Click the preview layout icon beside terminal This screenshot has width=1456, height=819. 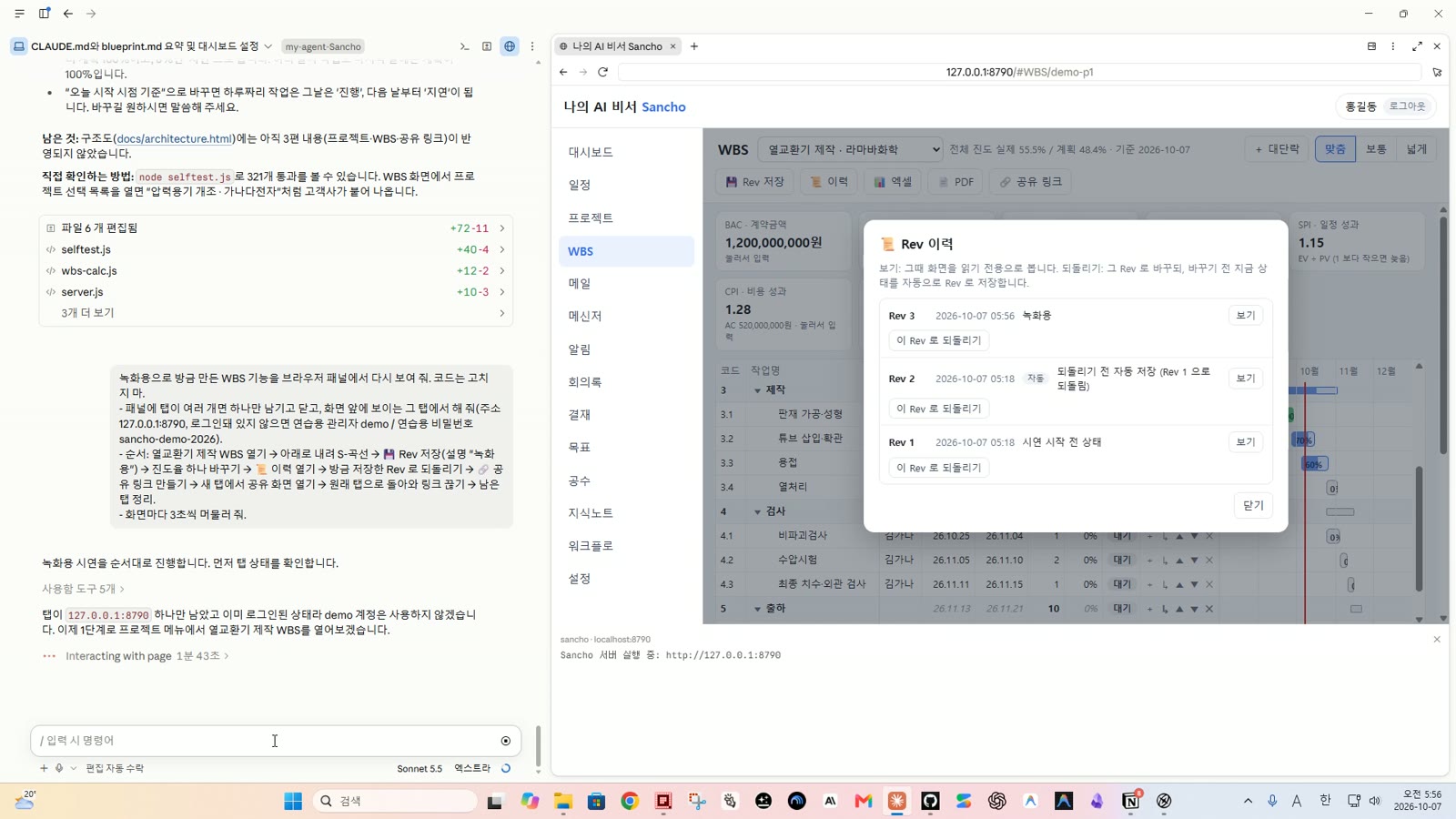pos(487,46)
